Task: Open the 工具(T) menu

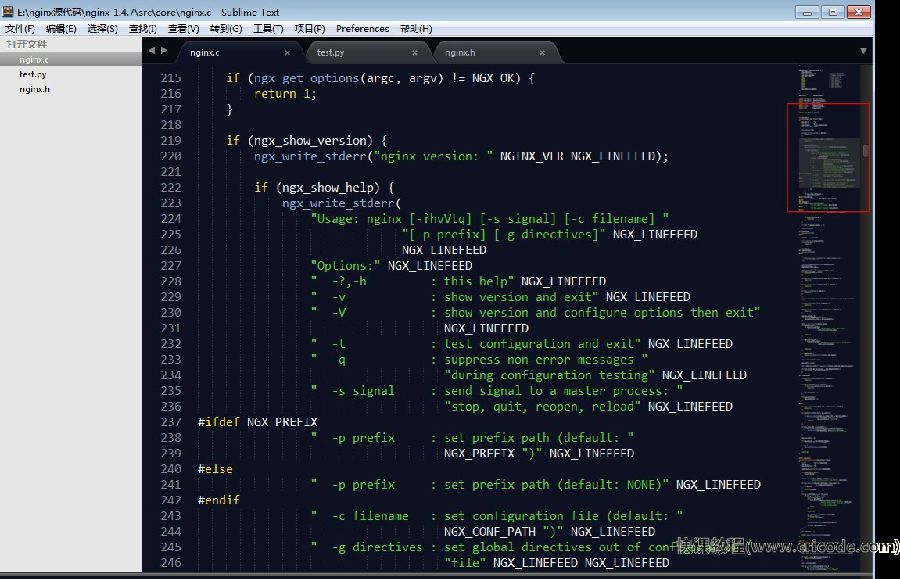Action: coord(268,29)
